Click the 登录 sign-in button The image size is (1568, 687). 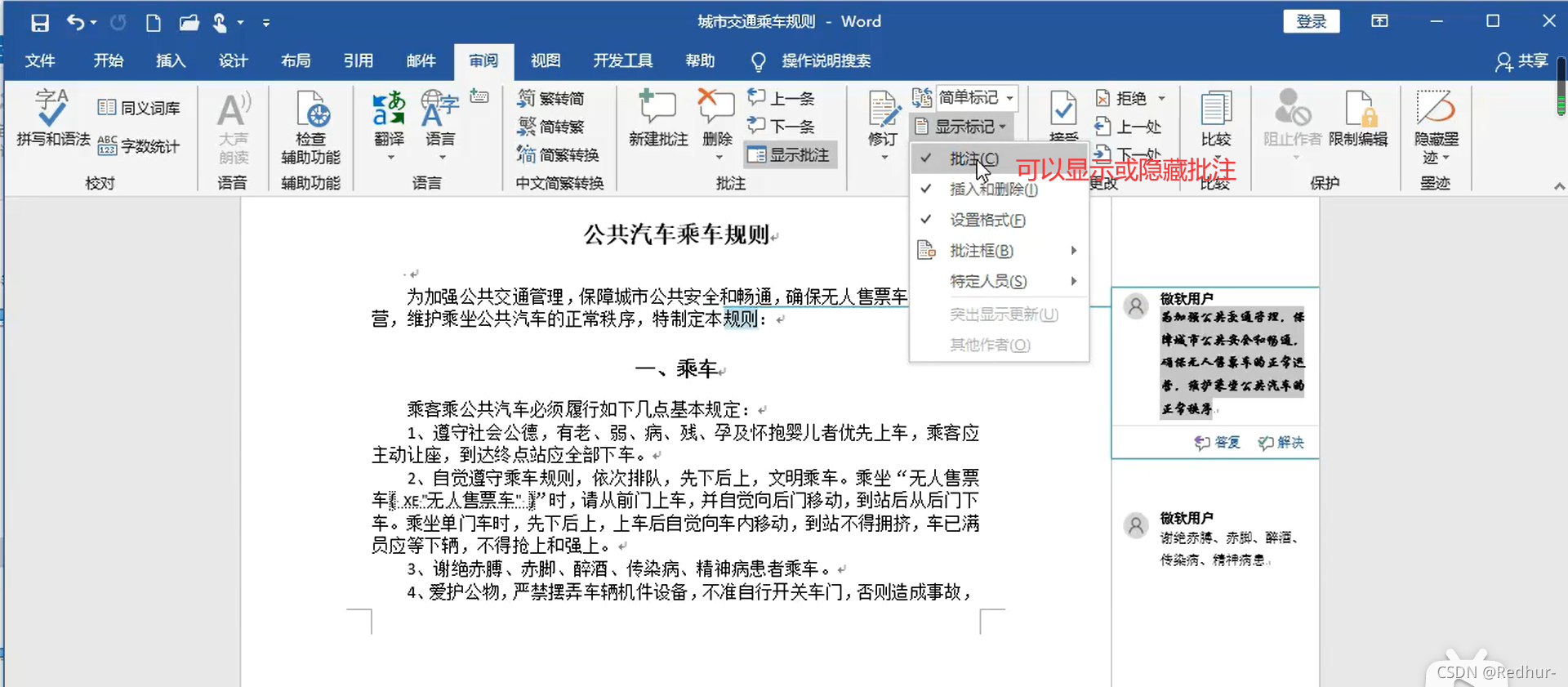[1312, 21]
